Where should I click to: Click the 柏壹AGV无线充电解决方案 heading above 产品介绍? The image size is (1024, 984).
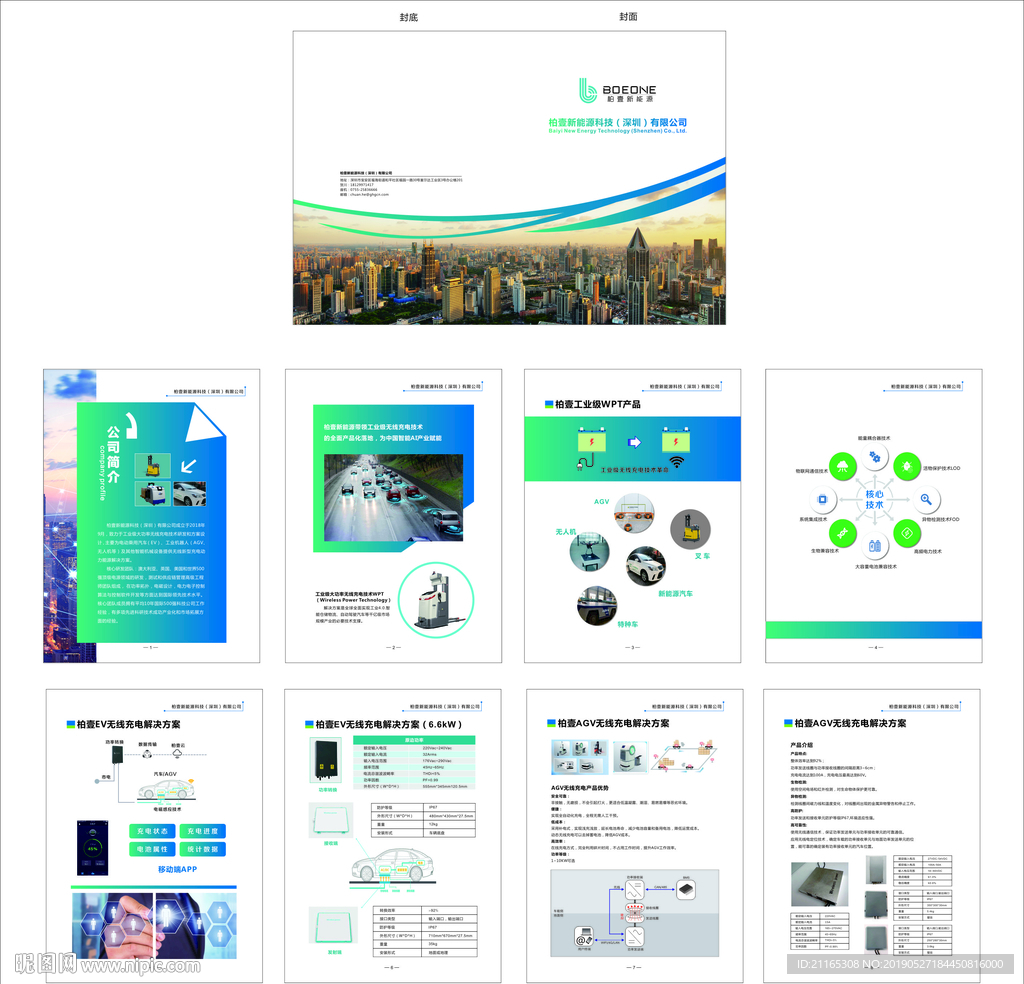pyautogui.click(x=850, y=723)
